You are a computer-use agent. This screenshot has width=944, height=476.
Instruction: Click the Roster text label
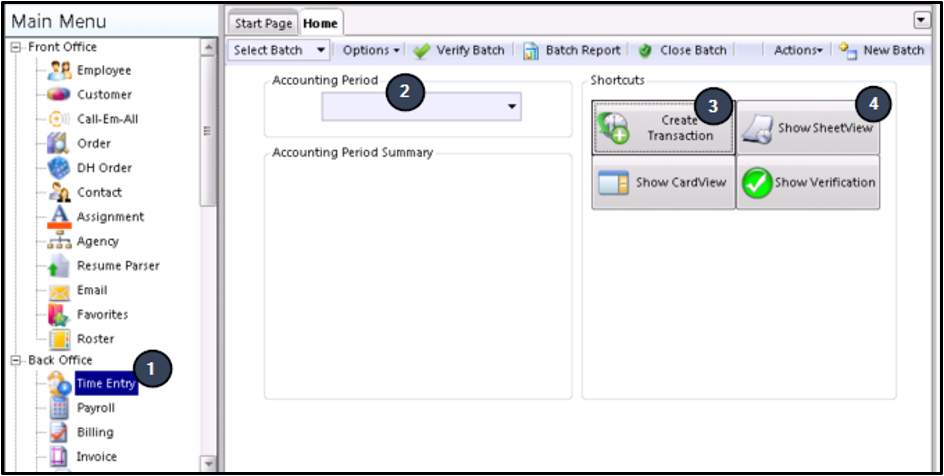96,339
